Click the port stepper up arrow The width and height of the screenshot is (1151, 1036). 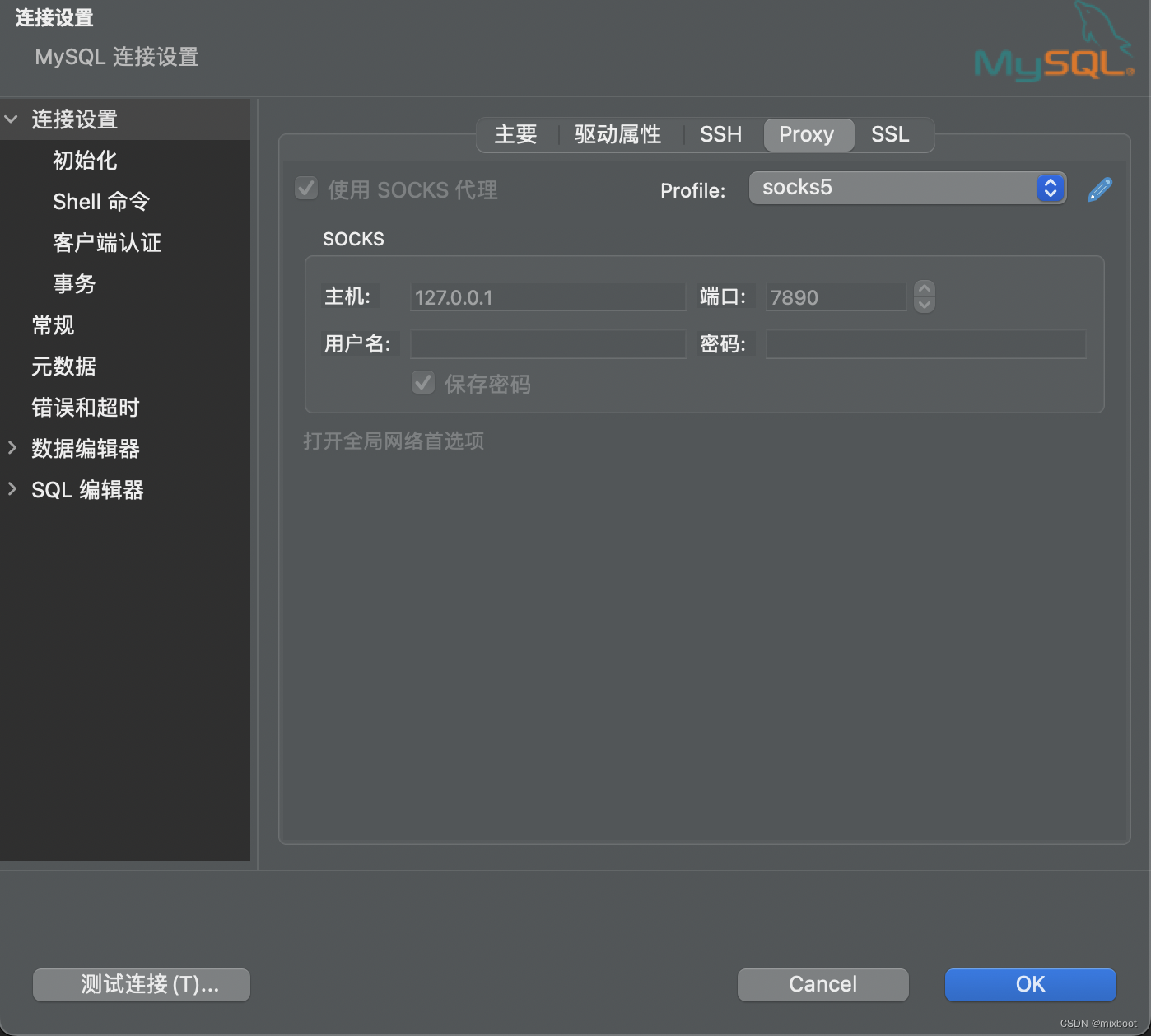click(x=924, y=289)
